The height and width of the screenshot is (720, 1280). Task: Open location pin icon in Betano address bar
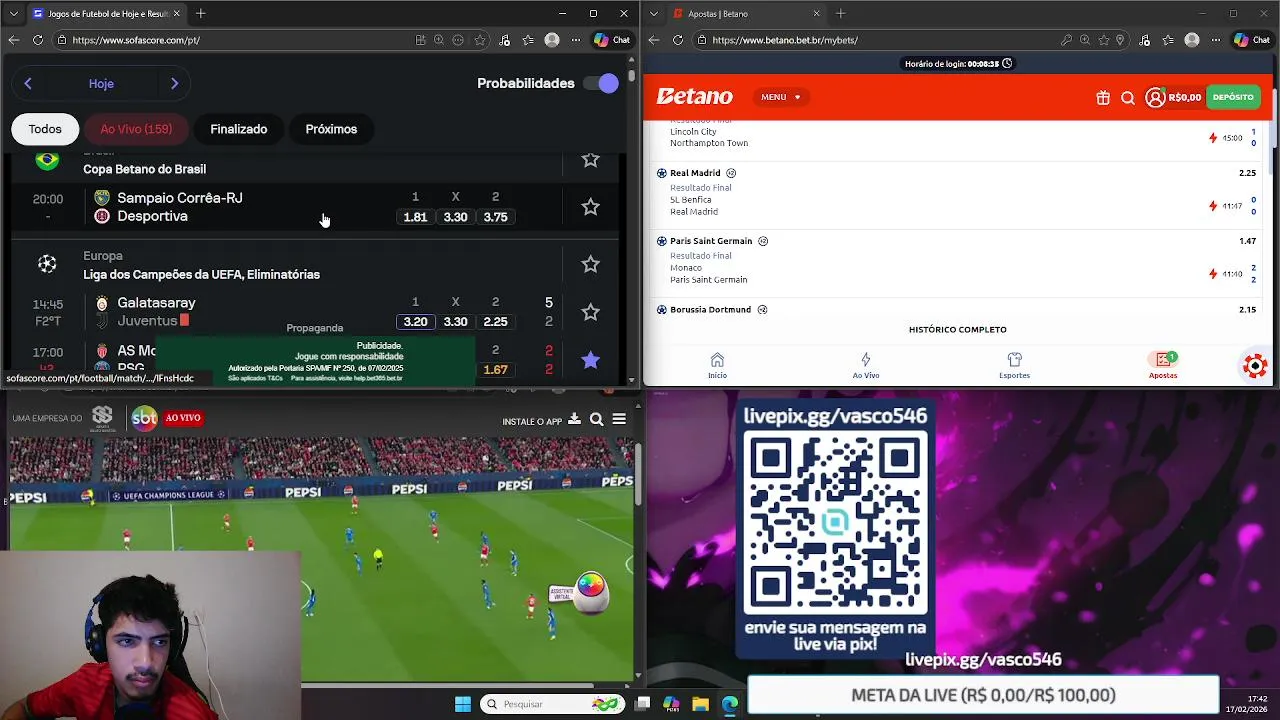pos(1120,40)
